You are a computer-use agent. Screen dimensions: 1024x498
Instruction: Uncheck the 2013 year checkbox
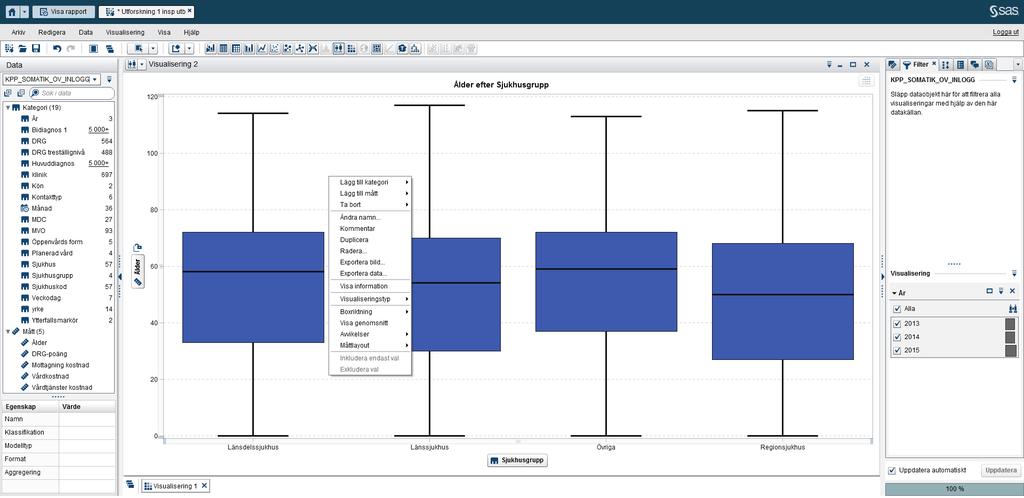(x=897, y=324)
